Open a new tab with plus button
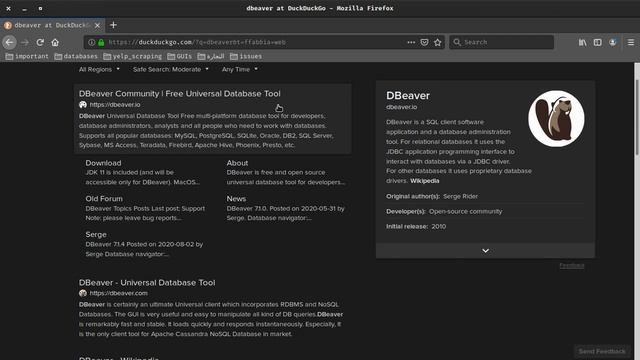The image size is (640, 360). (113, 25)
